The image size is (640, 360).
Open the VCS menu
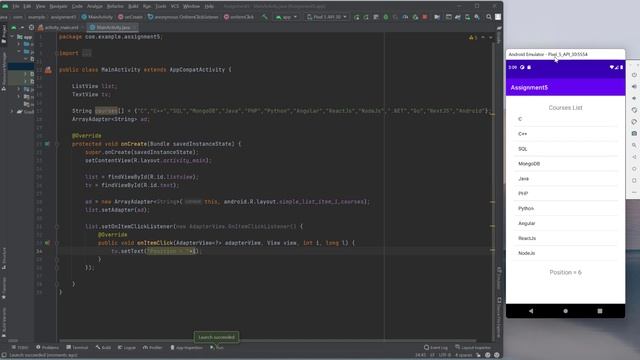click(x=175, y=6)
